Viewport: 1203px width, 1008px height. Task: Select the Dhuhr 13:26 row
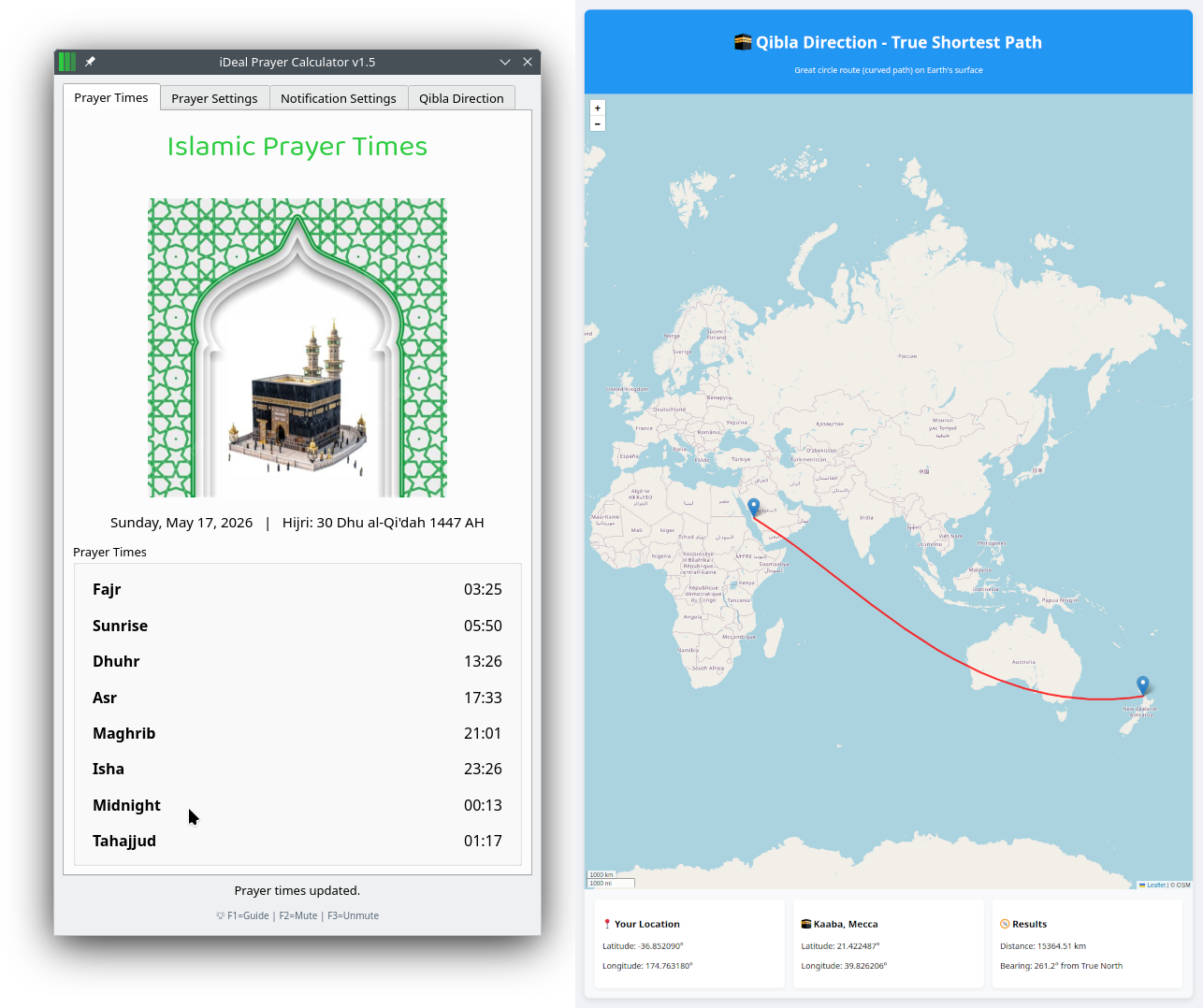297,661
